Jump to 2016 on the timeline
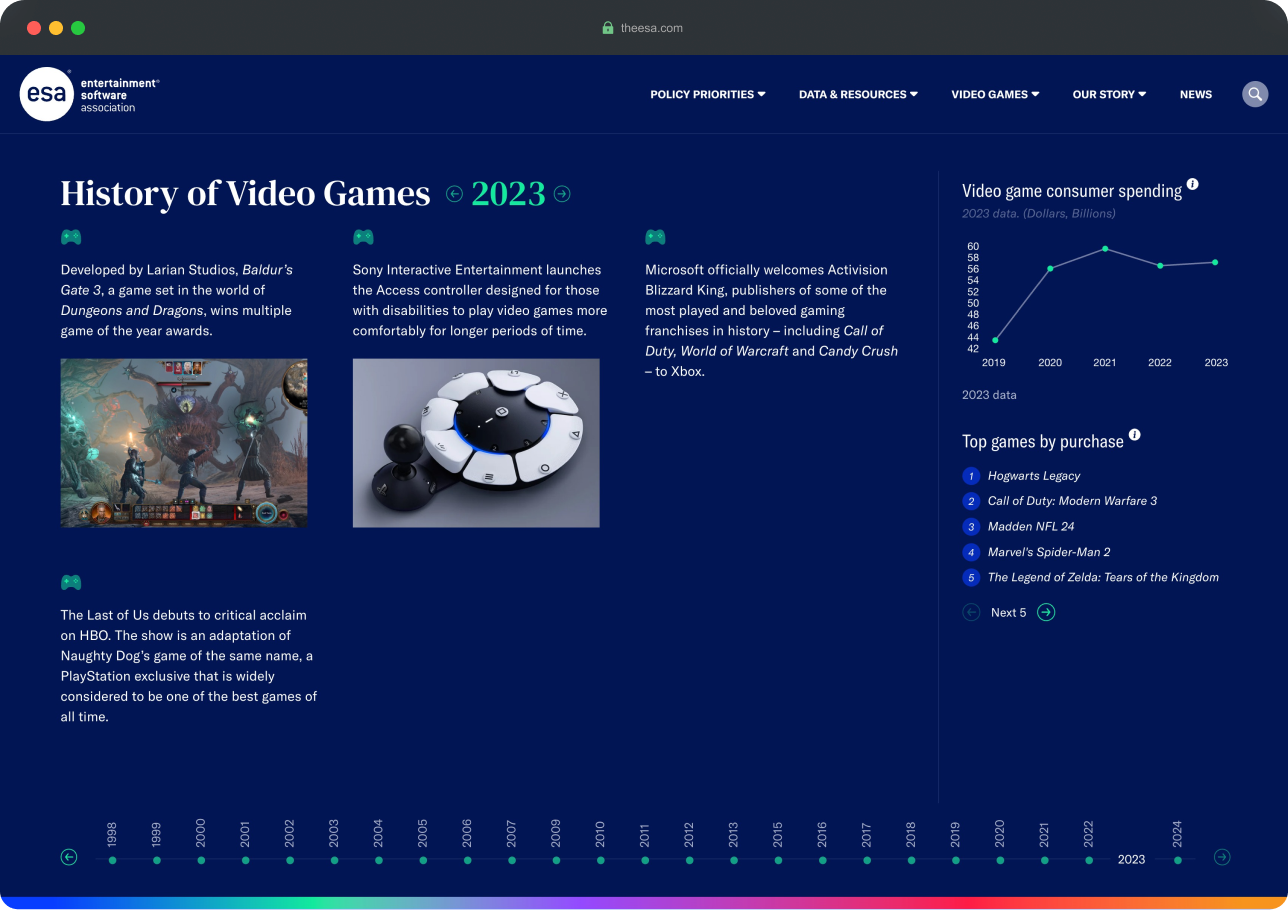This screenshot has width=1288, height=910. point(822,843)
